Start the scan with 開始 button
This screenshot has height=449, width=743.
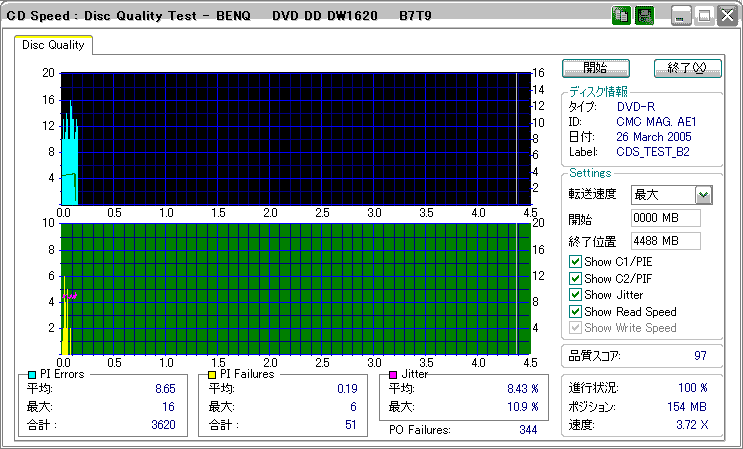[x=596, y=68]
